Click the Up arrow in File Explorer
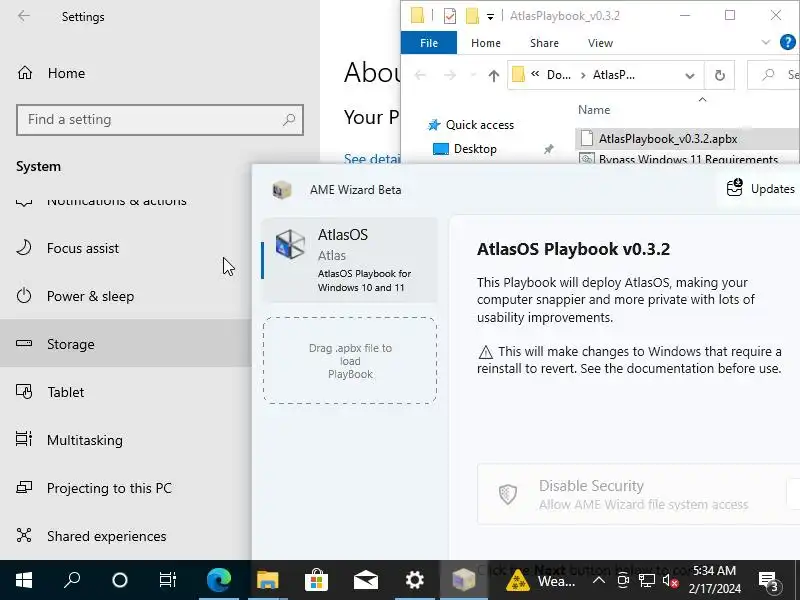This screenshot has height=600, width=800. tap(493, 76)
